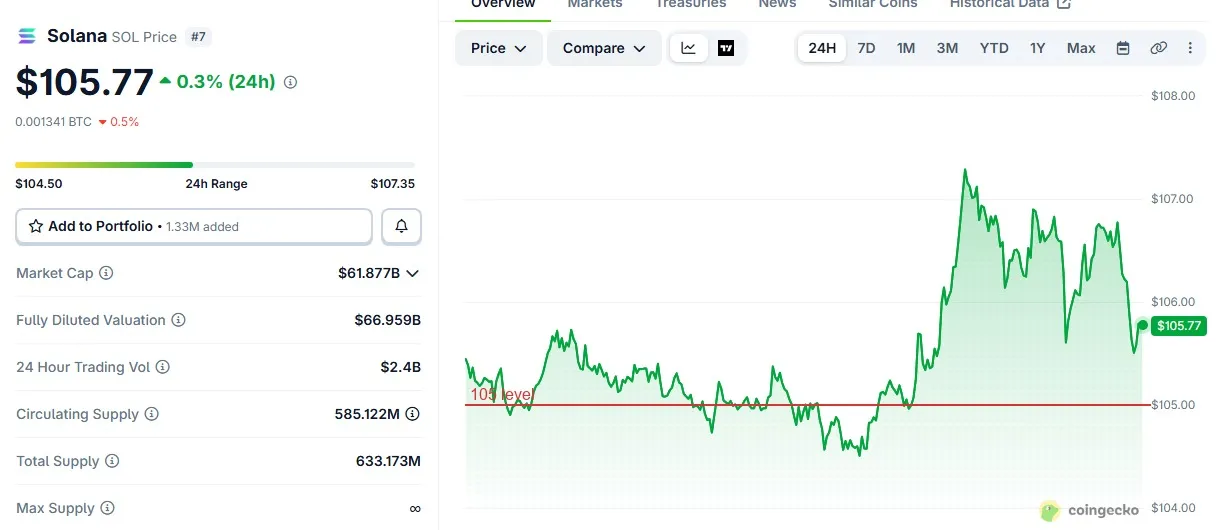This screenshot has height=530, width=1220.
Task: Click the Add to Portfolio button
Action: pos(194,227)
